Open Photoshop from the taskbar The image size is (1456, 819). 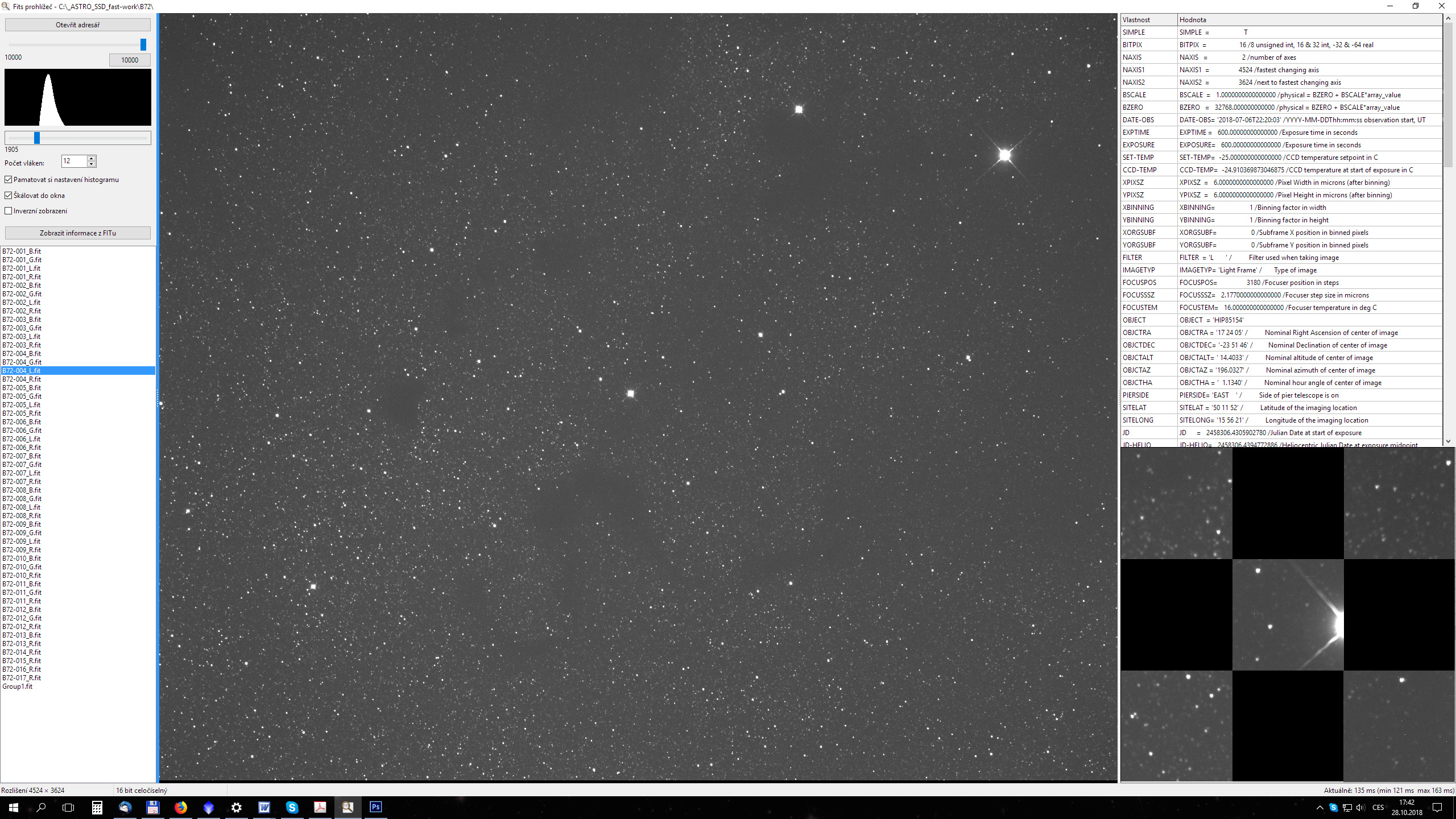click(x=375, y=807)
